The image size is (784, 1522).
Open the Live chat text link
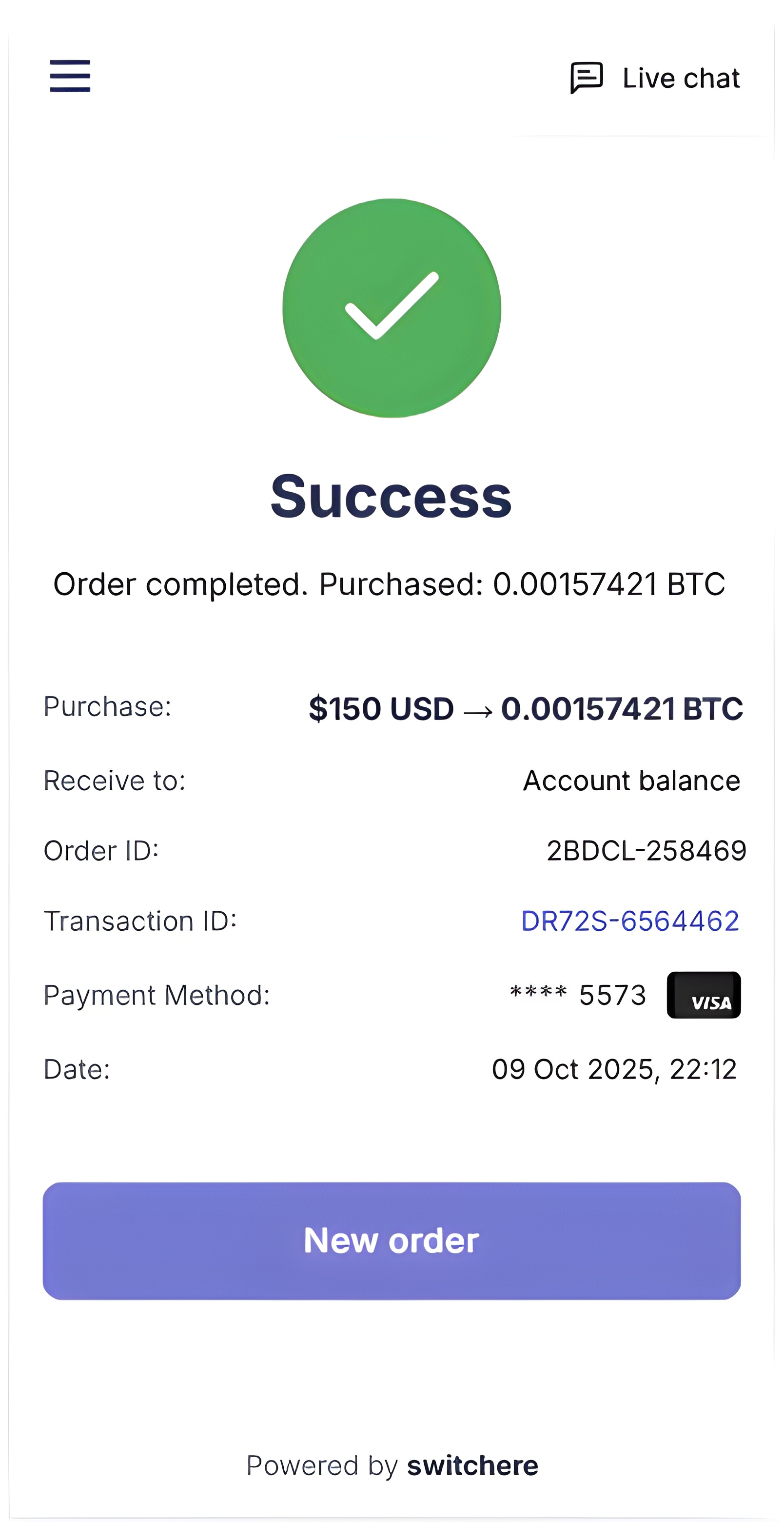tap(681, 78)
